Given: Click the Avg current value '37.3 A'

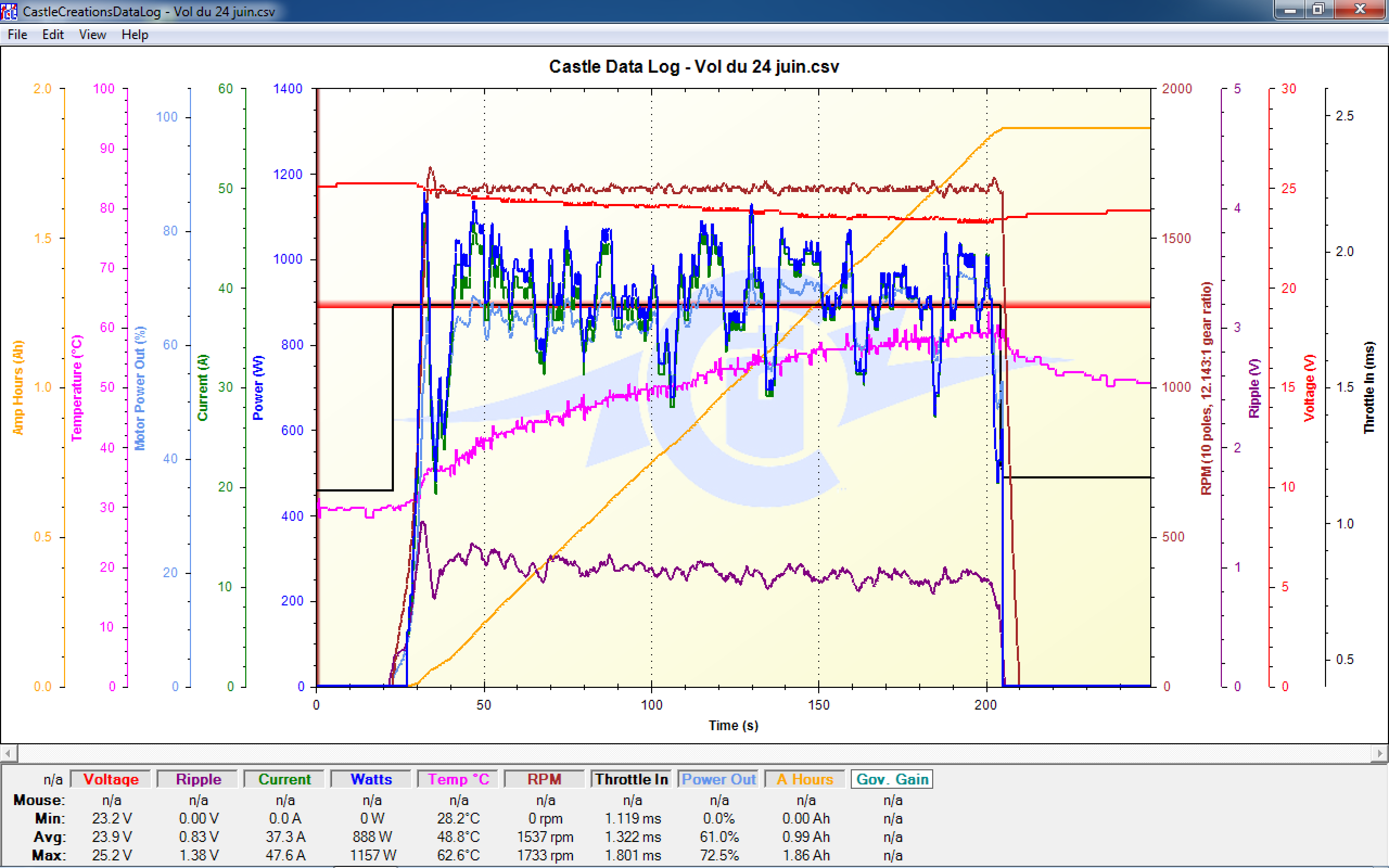Looking at the screenshot, I should (285, 837).
